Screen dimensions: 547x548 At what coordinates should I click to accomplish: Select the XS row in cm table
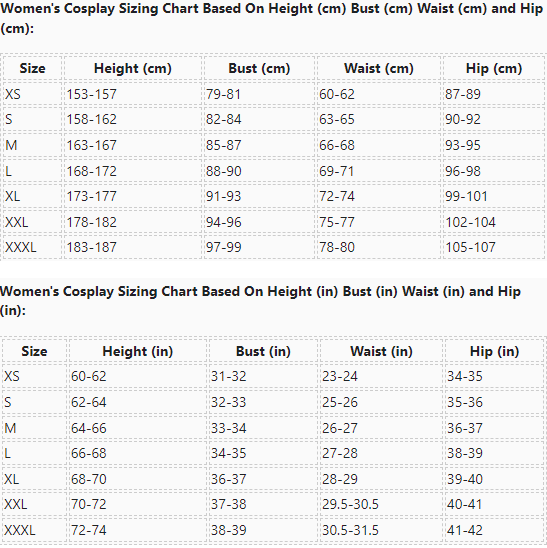coord(274,94)
